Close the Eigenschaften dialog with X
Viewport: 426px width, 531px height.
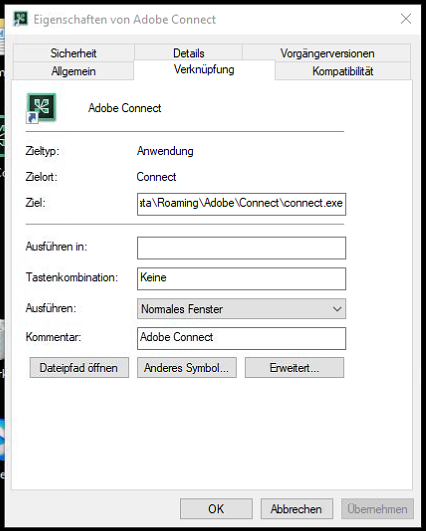(x=406, y=19)
